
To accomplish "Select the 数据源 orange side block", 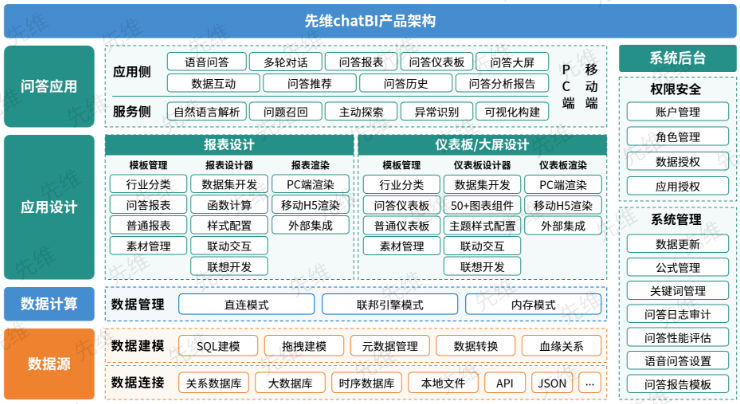I will pyautogui.click(x=49, y=364).
